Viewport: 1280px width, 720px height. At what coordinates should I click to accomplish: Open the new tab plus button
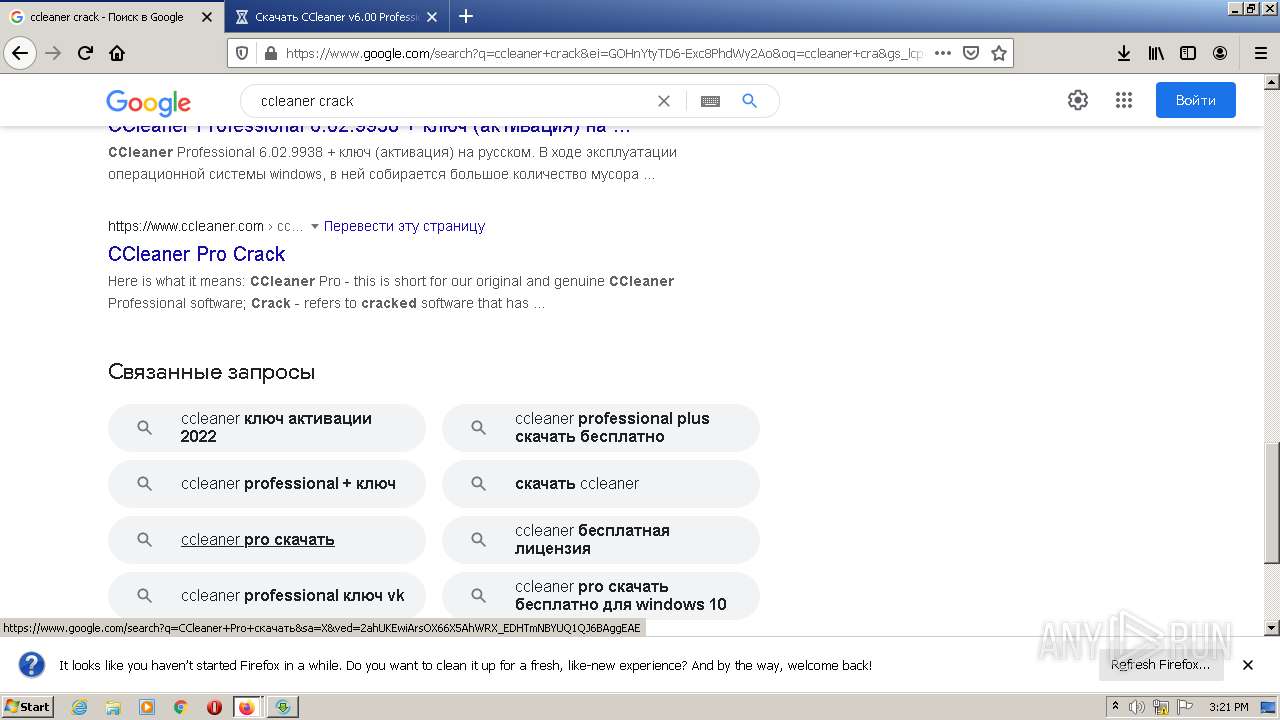coord(466,16)
